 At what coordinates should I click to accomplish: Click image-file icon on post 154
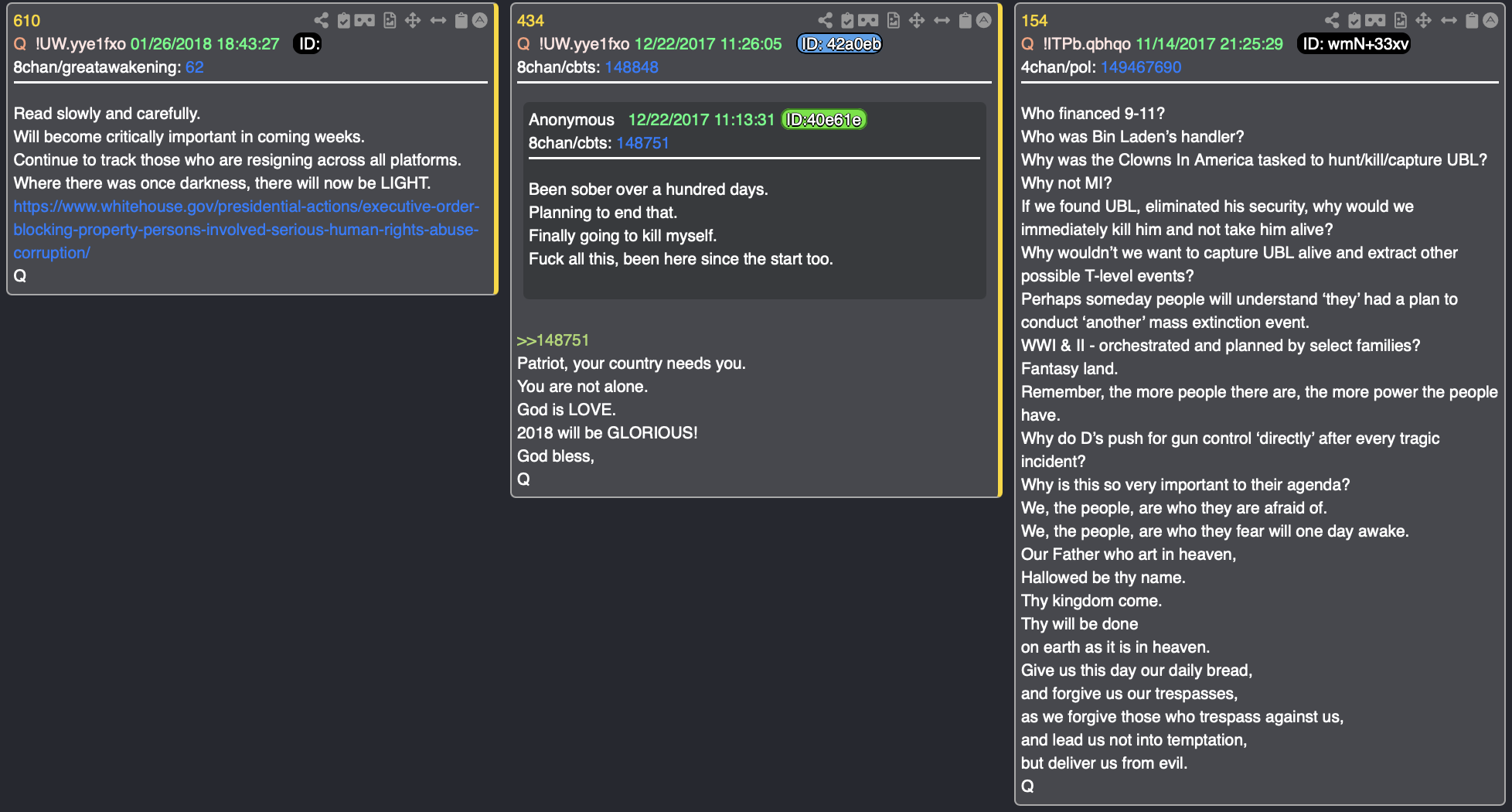1401,21
